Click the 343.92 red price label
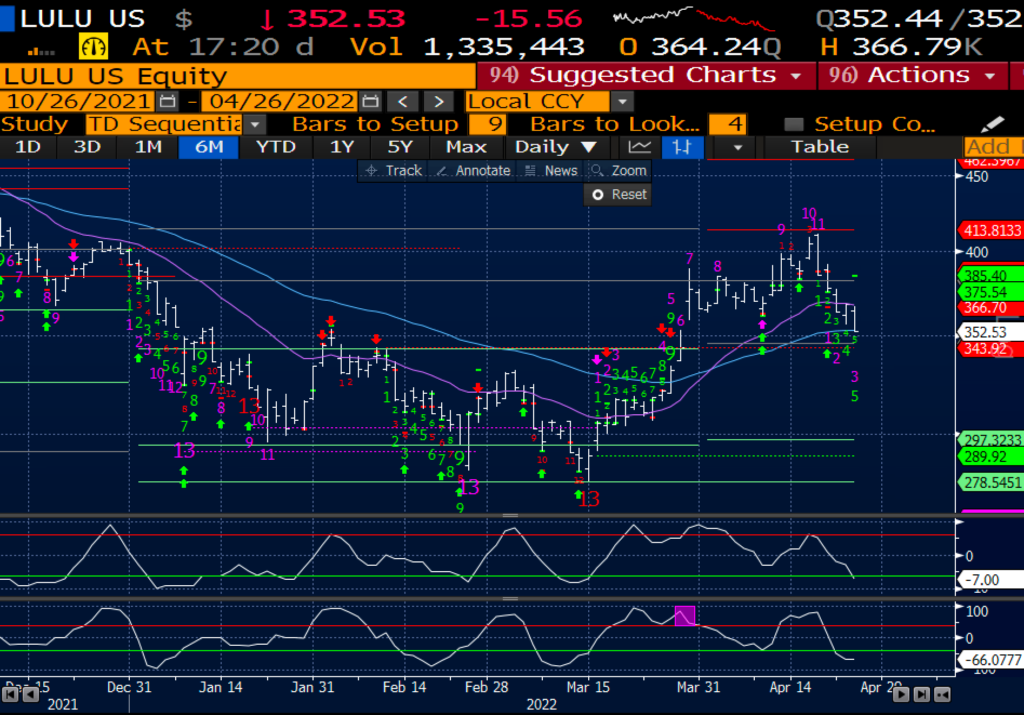Viewport: 1024px width, 715px height. pos(990,349)
